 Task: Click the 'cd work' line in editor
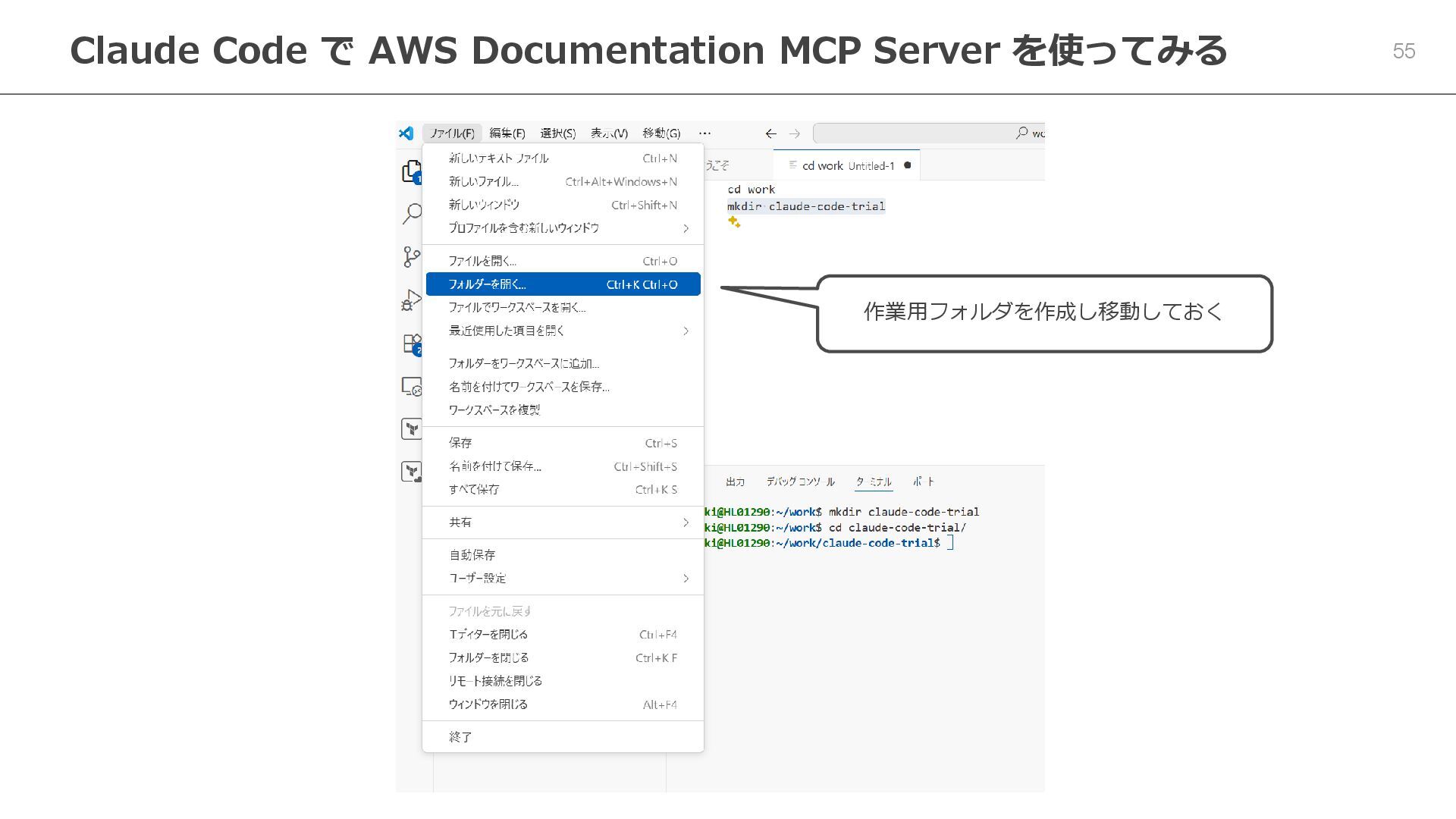751,190
